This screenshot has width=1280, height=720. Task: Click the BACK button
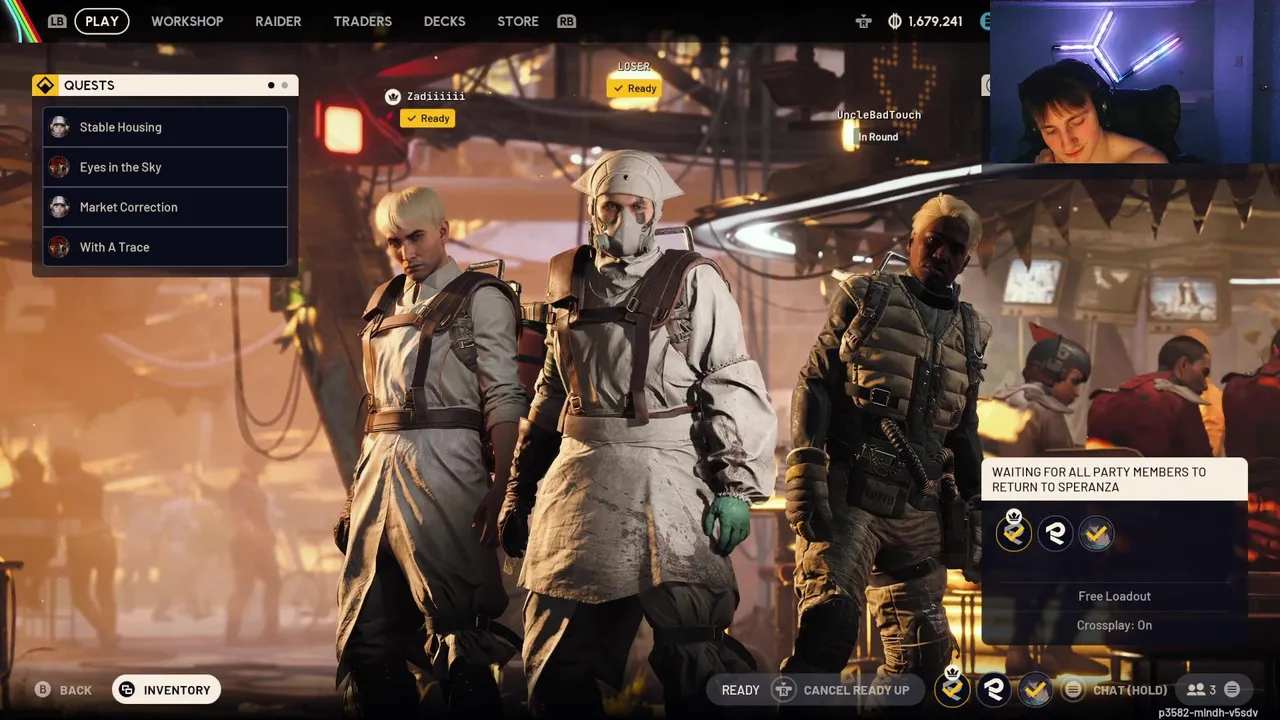pos(75,690)
